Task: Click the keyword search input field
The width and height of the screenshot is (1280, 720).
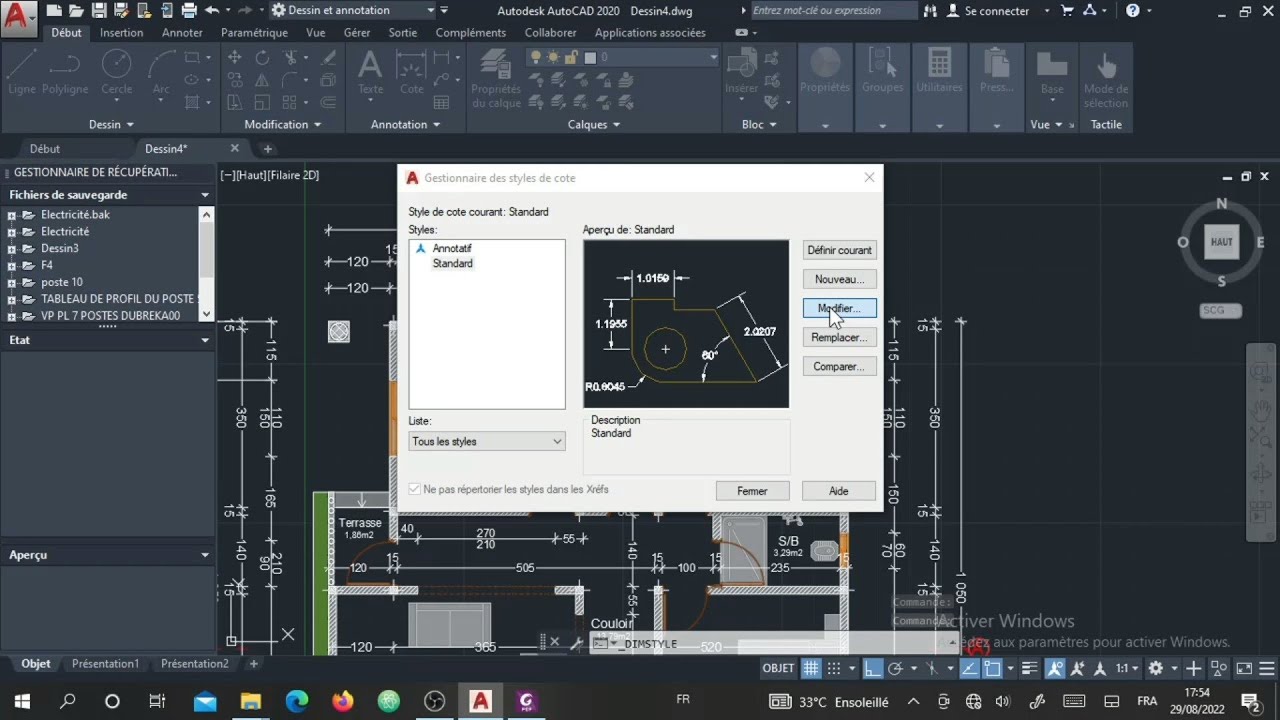Action: click(833, 11)
